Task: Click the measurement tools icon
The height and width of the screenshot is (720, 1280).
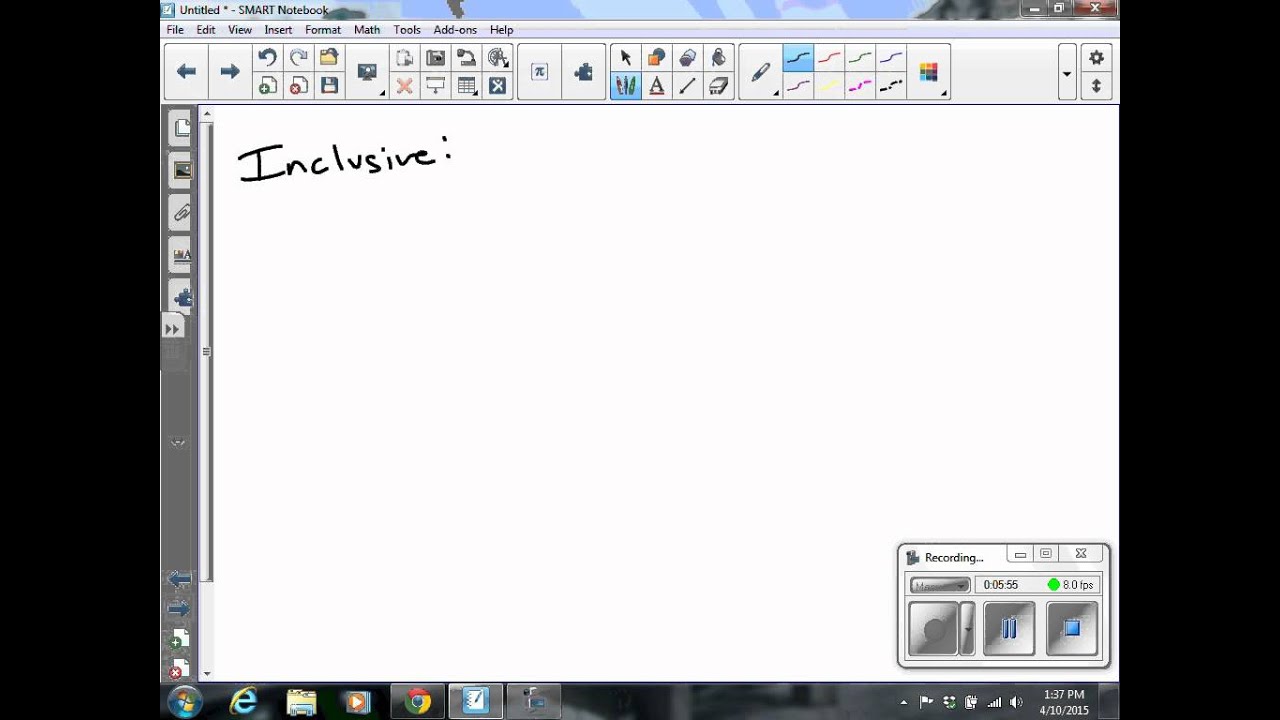Action: tap(498, 58)
